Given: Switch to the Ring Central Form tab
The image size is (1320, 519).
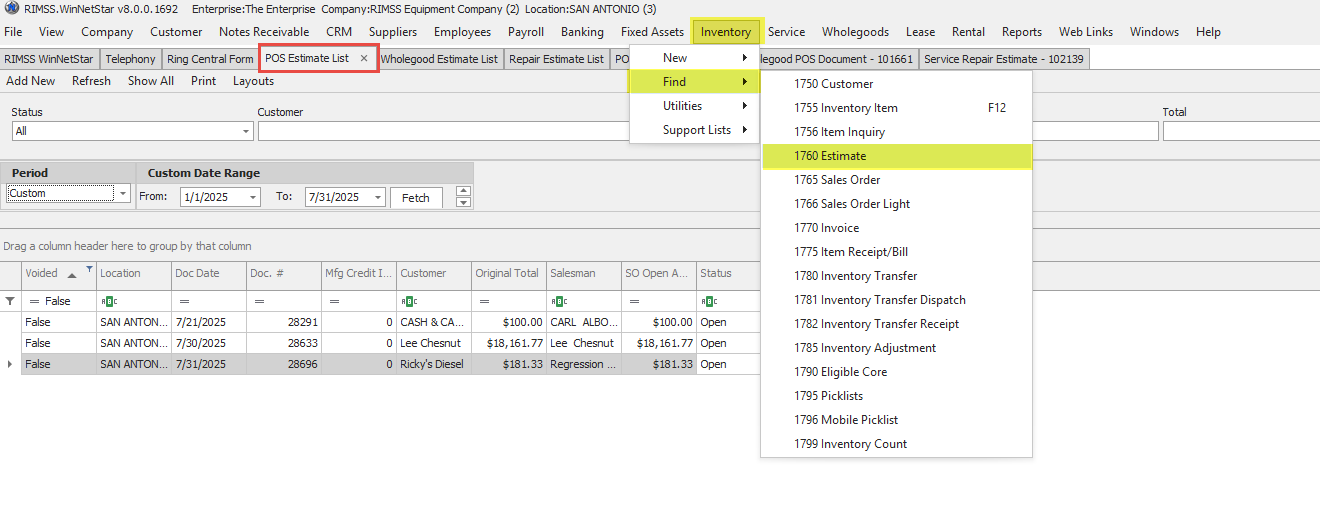Looking at the screenshot, I should (210, 59).
